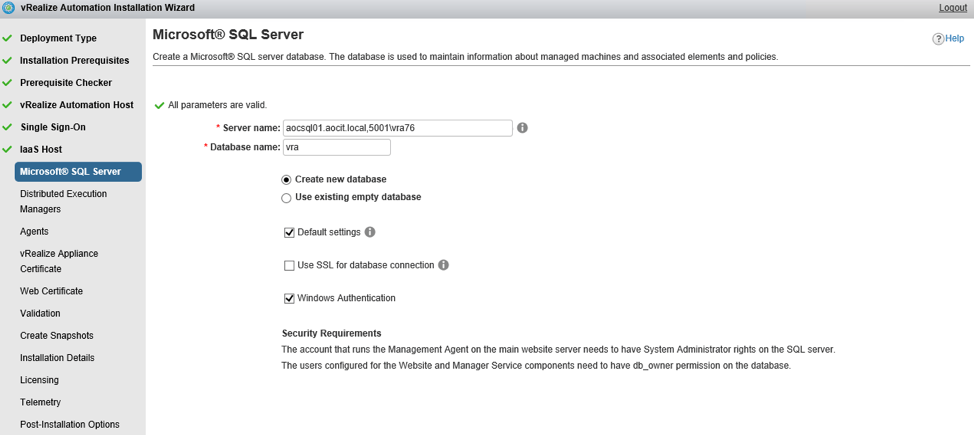This screenshot has height=435, width=974.
Task: Click the Microsoft SQL Server page title
Action: pyautogui.click(x=228, y=34)
